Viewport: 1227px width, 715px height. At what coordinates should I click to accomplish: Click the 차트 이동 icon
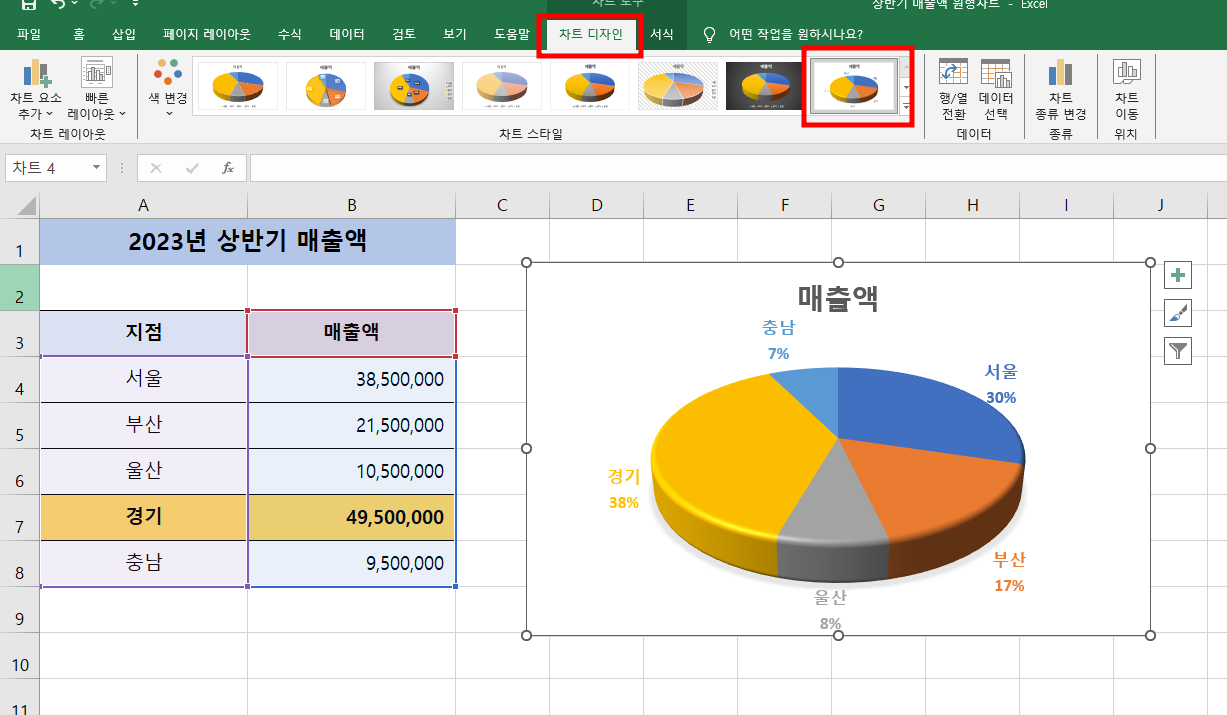pos(1127,72)
